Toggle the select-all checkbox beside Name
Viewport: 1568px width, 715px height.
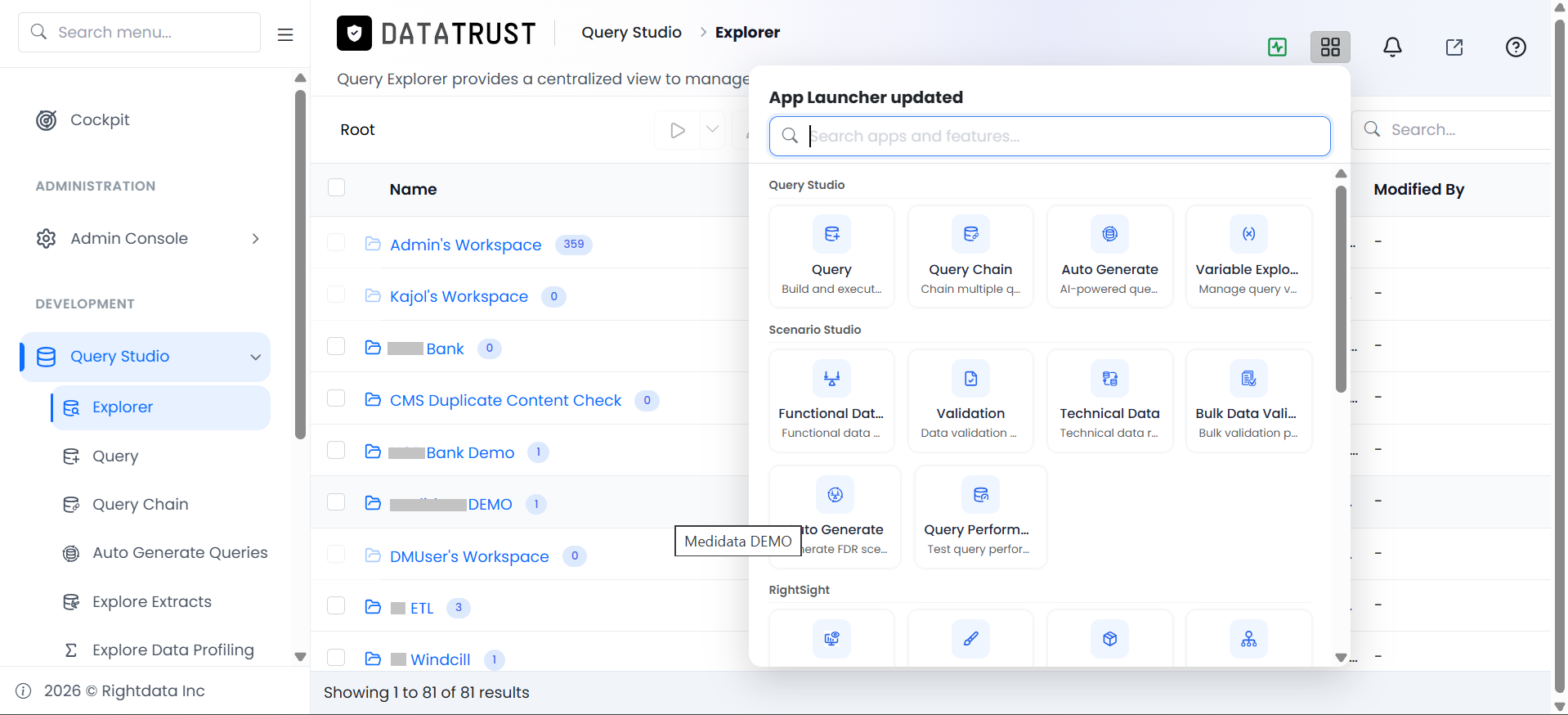[336, 187]
